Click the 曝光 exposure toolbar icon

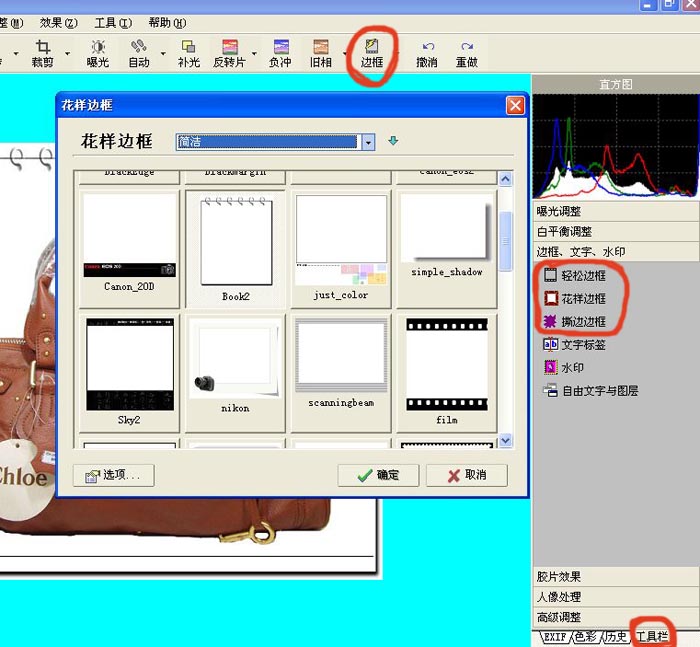[98, 54]
